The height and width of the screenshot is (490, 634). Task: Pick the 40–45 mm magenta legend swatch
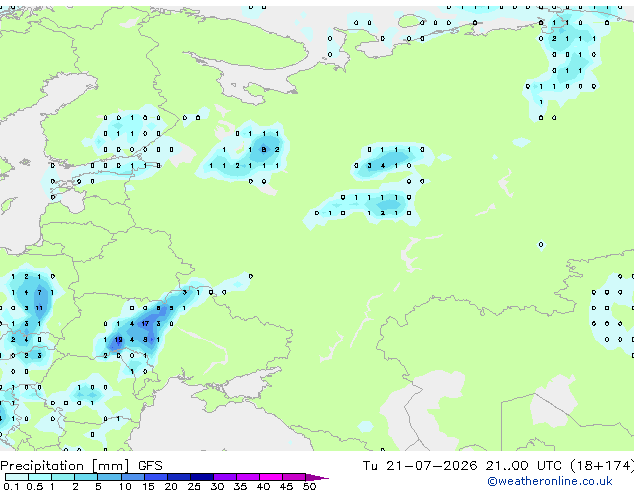point(271,477)
